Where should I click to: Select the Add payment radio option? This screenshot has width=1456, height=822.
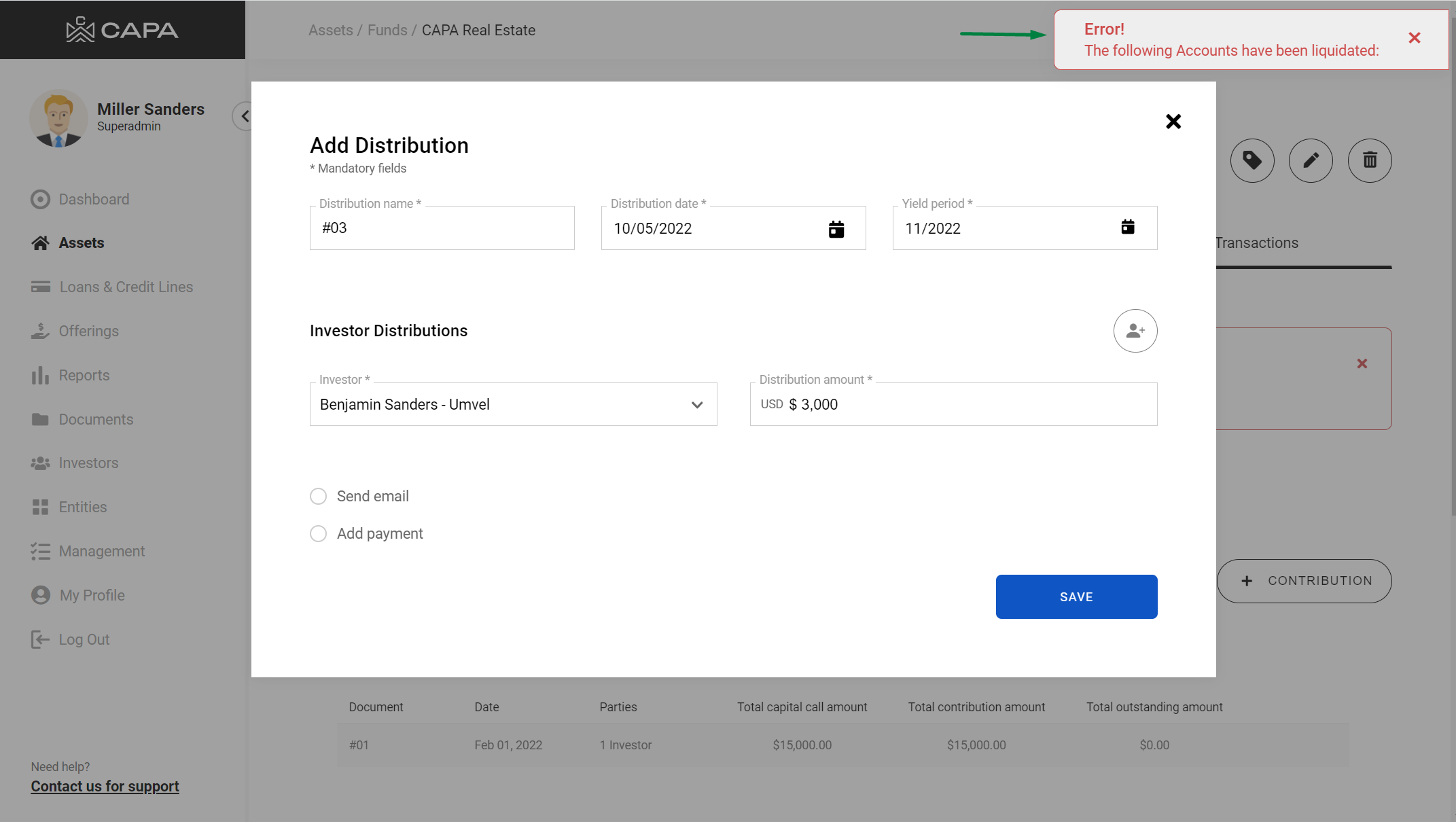click(x=318, y=534)
